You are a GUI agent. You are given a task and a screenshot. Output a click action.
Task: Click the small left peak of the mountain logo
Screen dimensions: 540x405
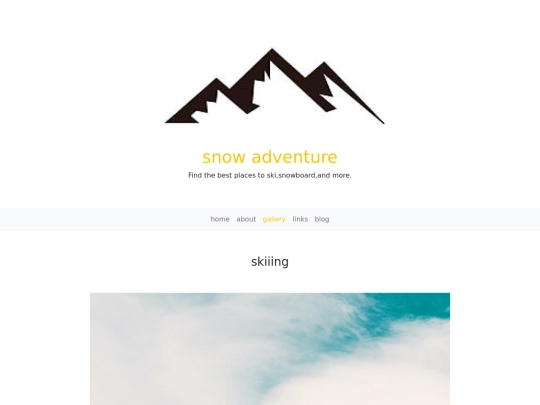pos(216,84)
